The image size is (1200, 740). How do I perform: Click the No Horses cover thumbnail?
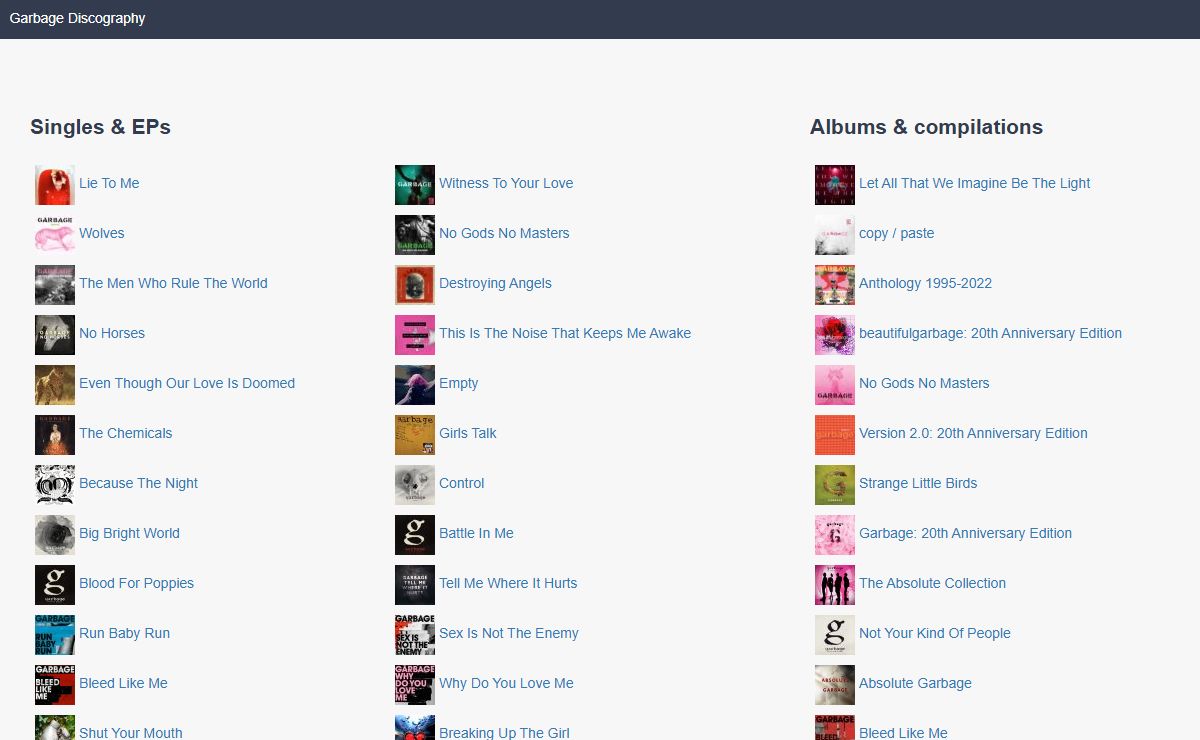55,335
